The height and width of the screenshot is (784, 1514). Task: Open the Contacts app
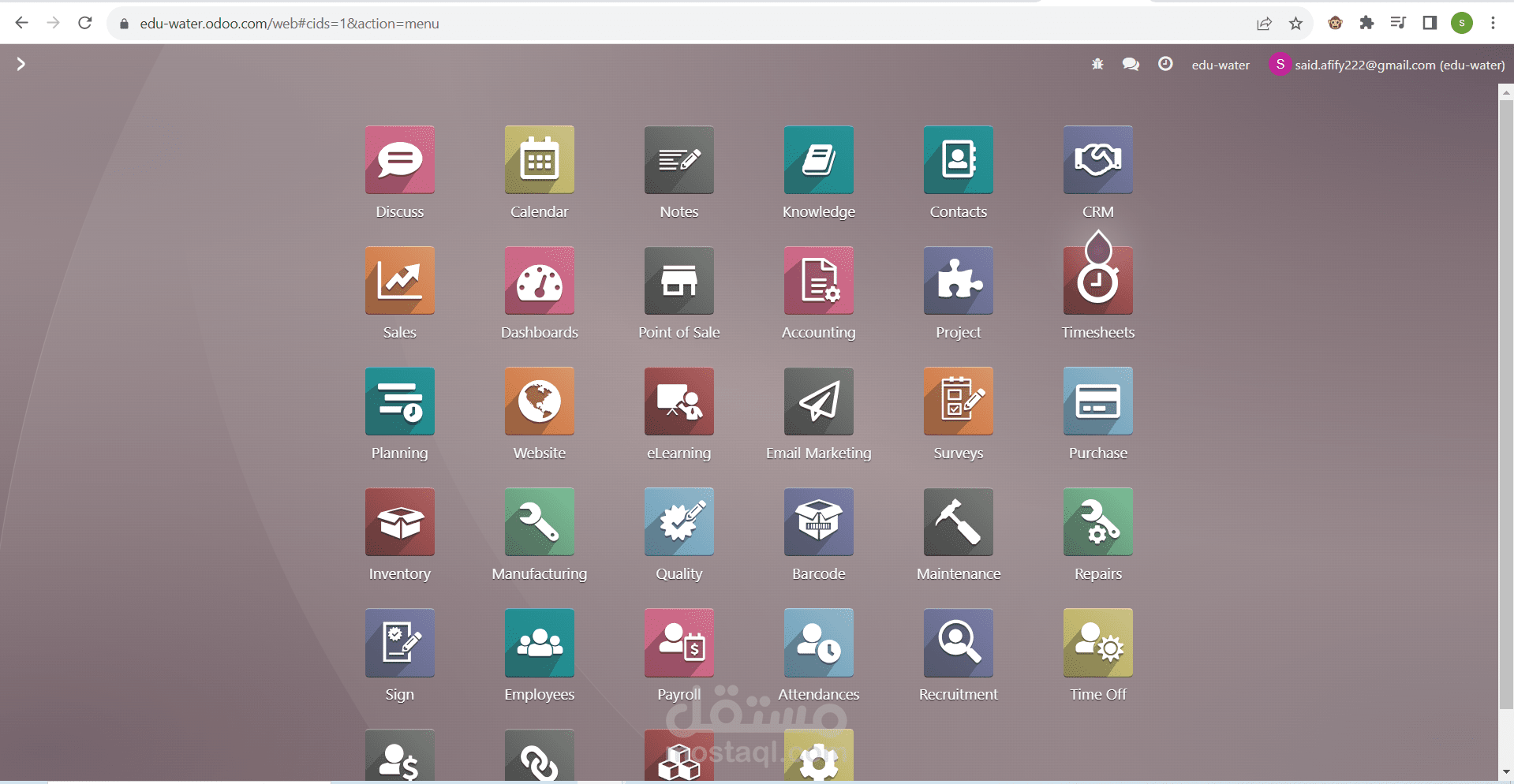[959, 160]
